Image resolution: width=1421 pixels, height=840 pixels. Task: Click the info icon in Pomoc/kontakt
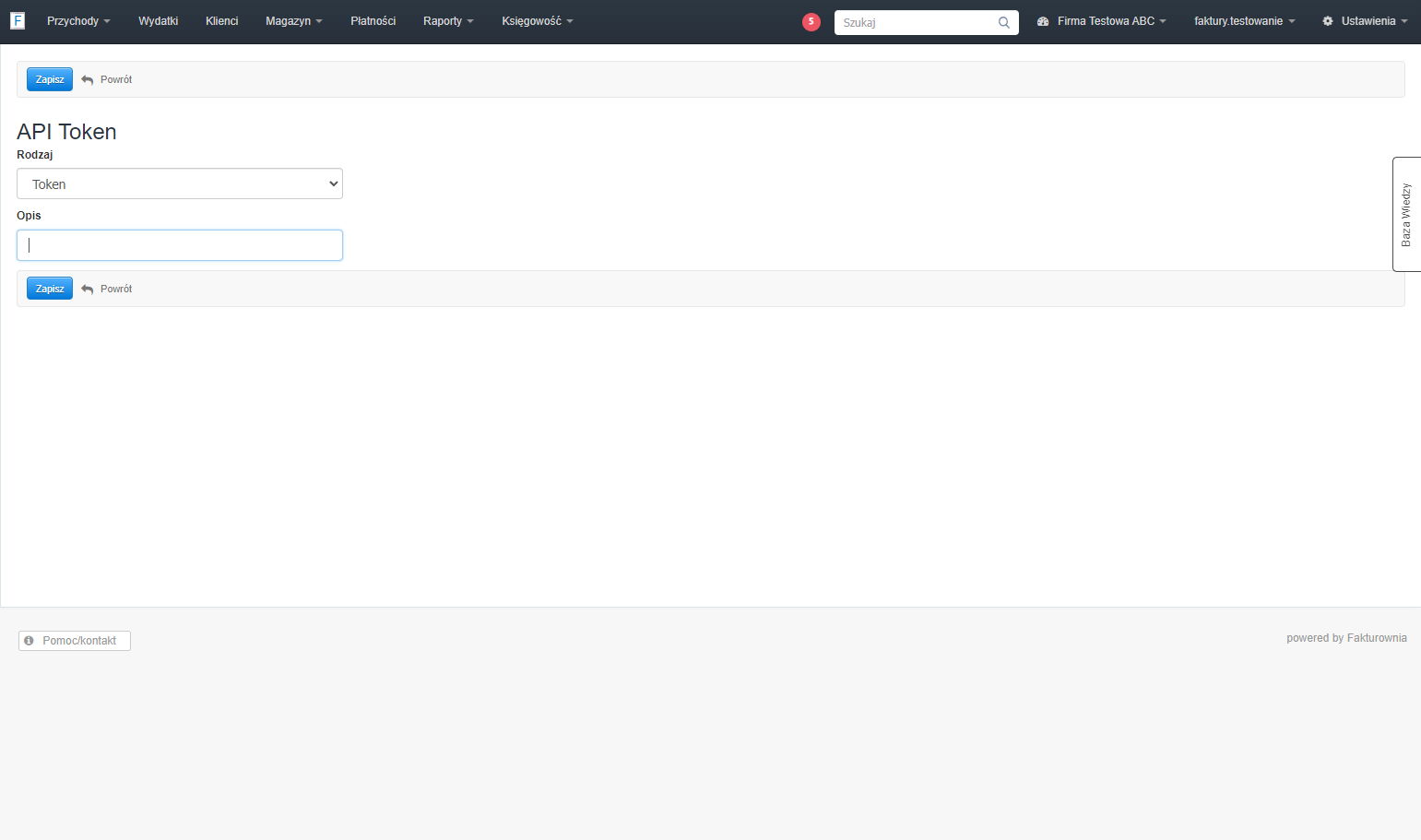29,640
